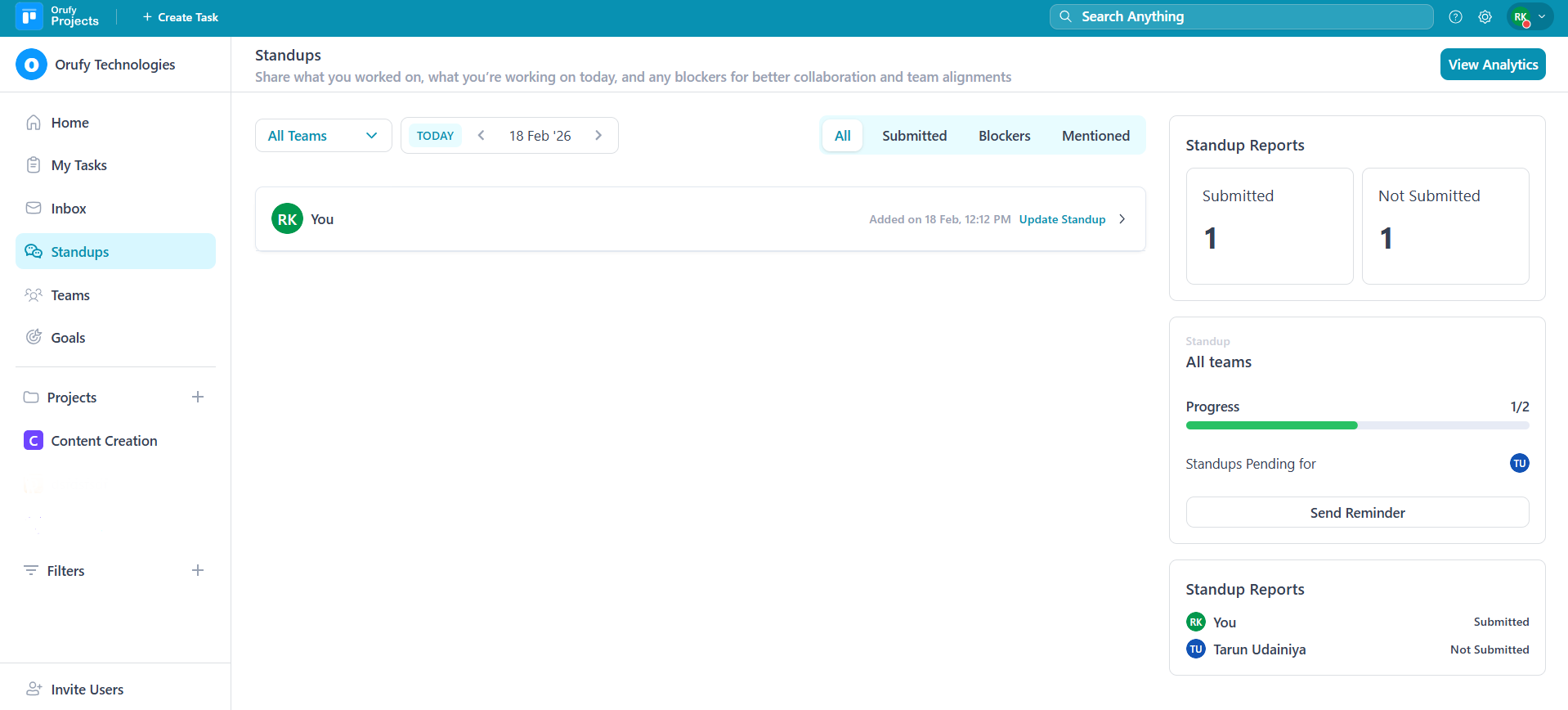1568x710 pixels.
Task: Open the All Teams dropdown
Action: click(x=323, y=136)
